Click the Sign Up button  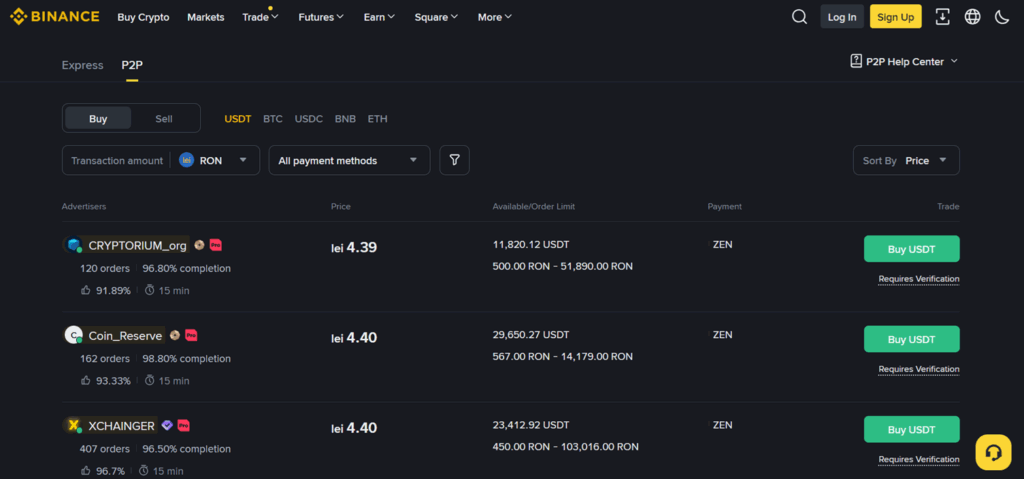point(895,17)
